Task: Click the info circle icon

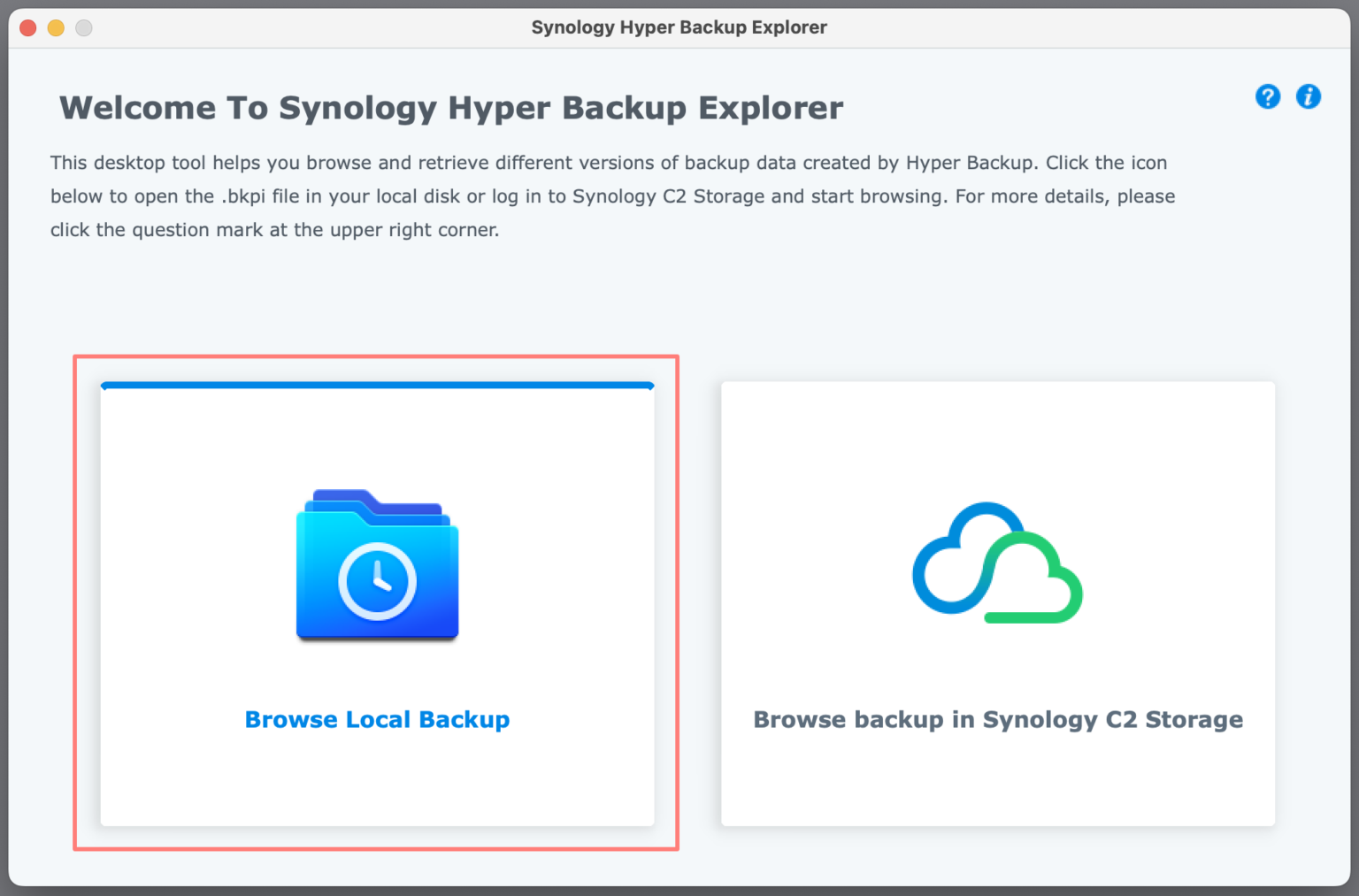Action: (1309, 96)
